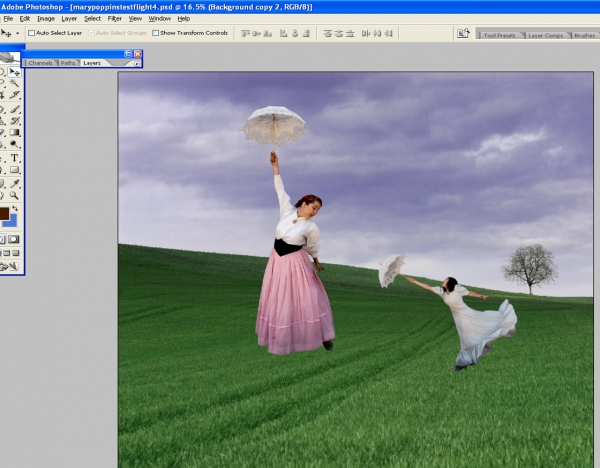Switch to the Channels tab
This screenshot has height=468, width=600.
[40, 63]
